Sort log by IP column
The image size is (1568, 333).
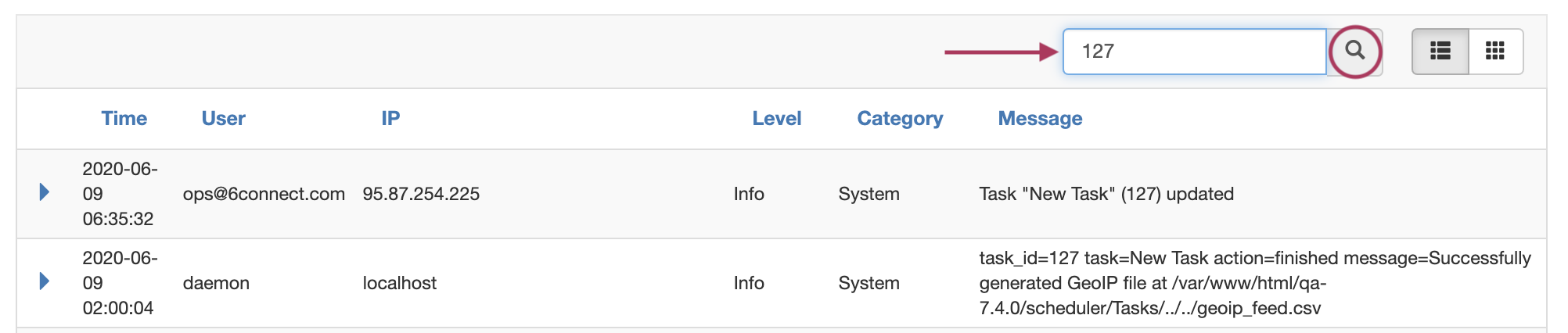coord(390,119)
